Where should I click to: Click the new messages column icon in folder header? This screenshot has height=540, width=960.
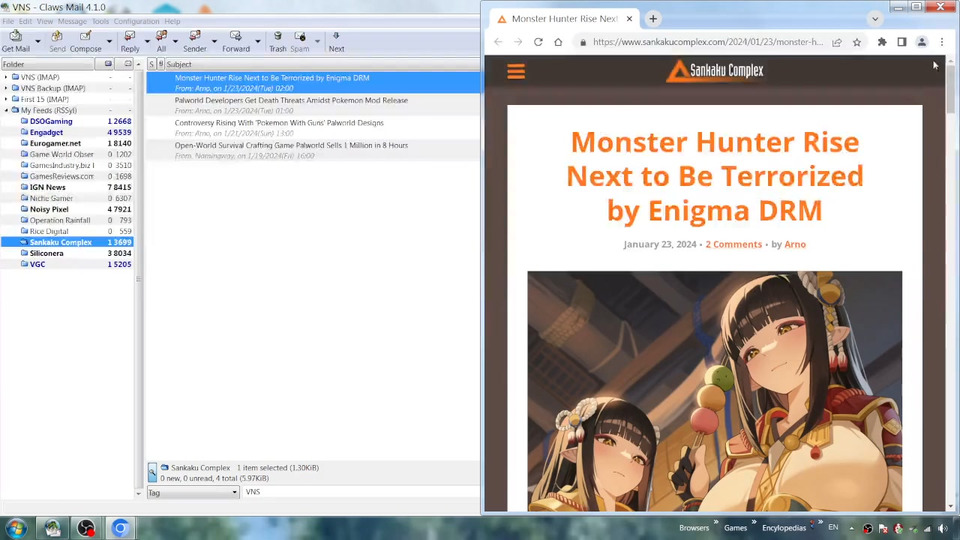tap(108, 64)
